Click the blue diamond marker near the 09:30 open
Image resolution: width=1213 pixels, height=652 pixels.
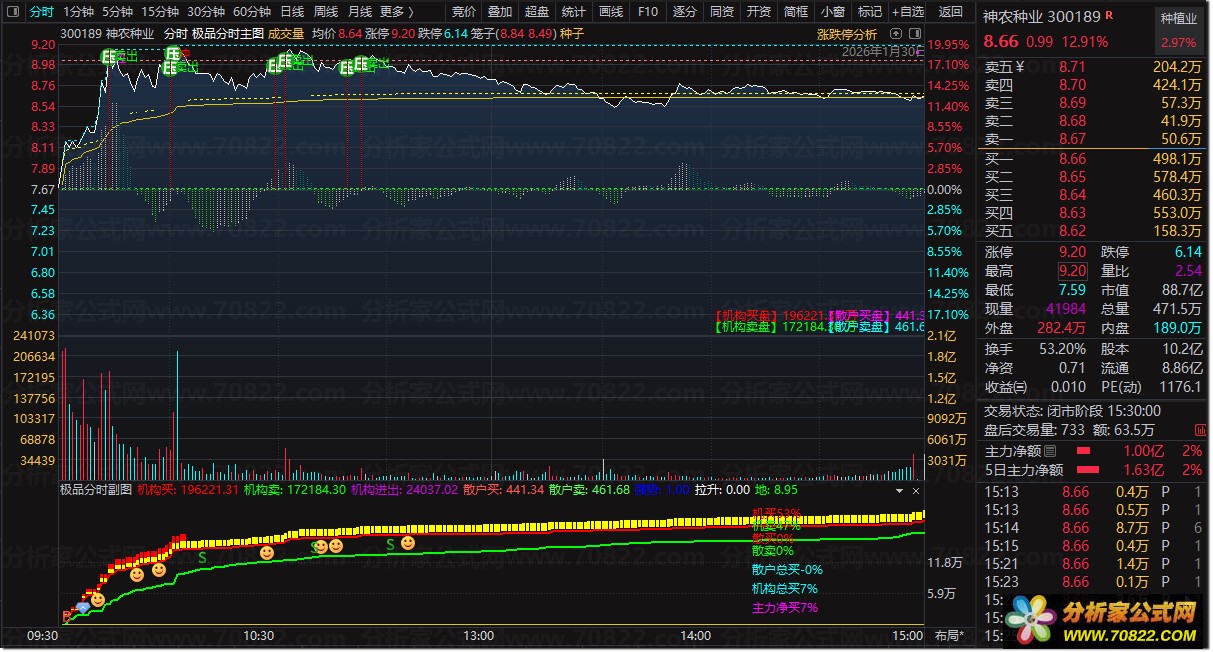tap(83, 607)
